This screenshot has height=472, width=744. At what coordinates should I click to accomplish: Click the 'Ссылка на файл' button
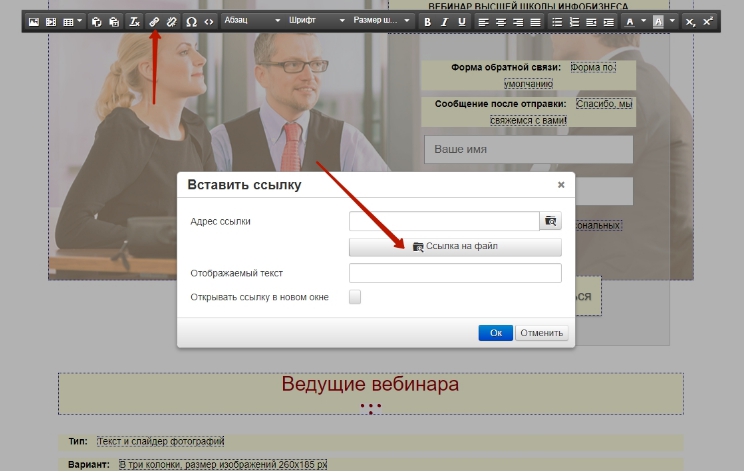point(455,246)
